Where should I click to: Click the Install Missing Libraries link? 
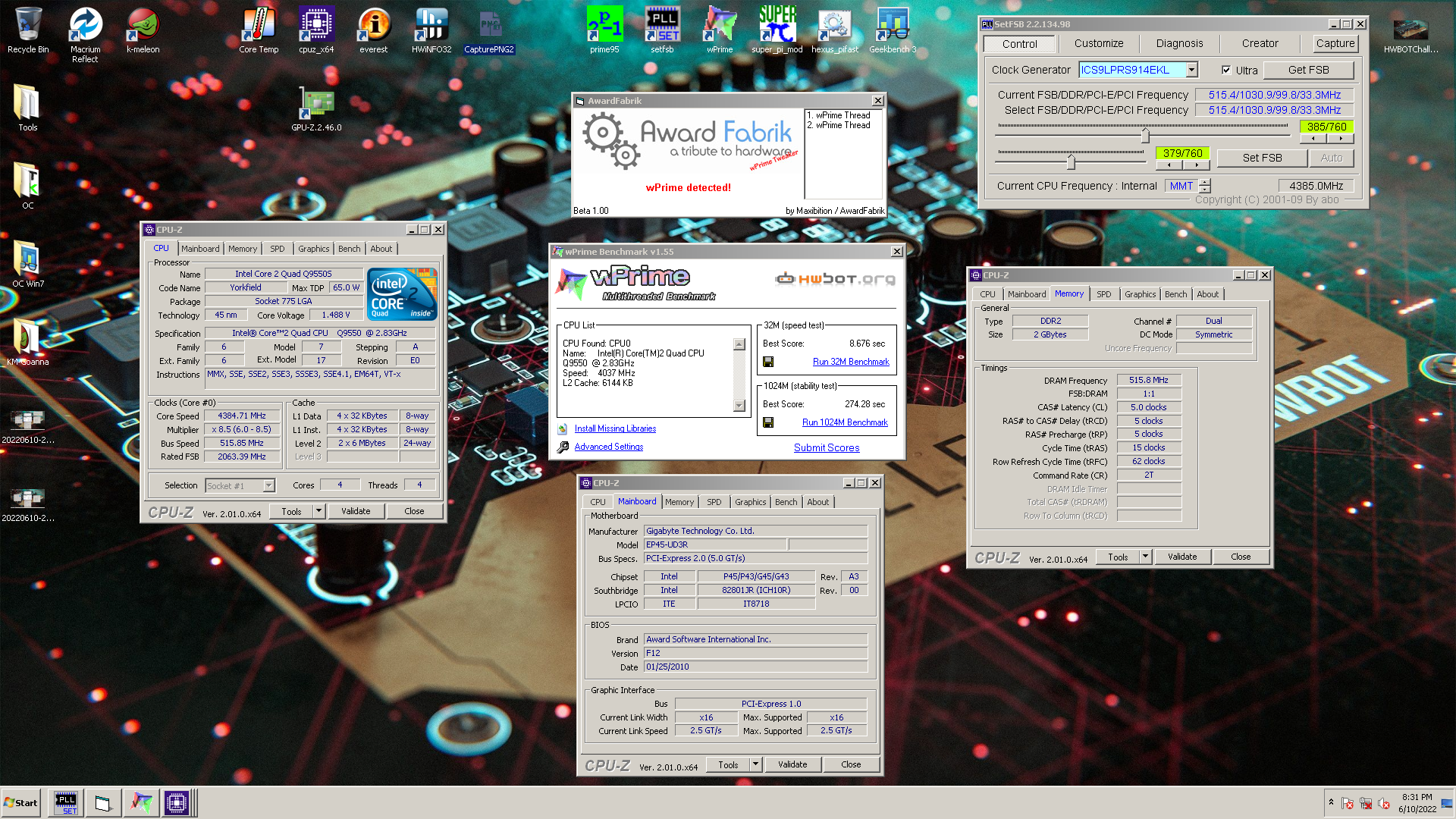pos(615,428)
